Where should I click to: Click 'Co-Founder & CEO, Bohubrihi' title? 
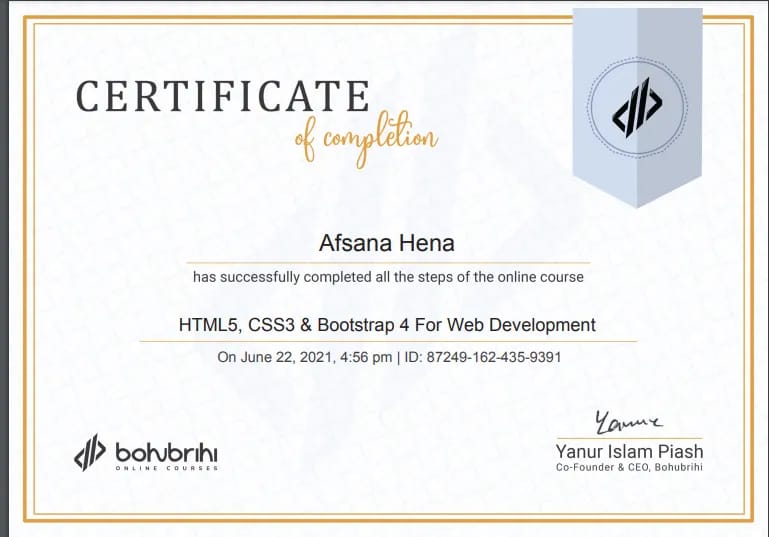[629, 467]
